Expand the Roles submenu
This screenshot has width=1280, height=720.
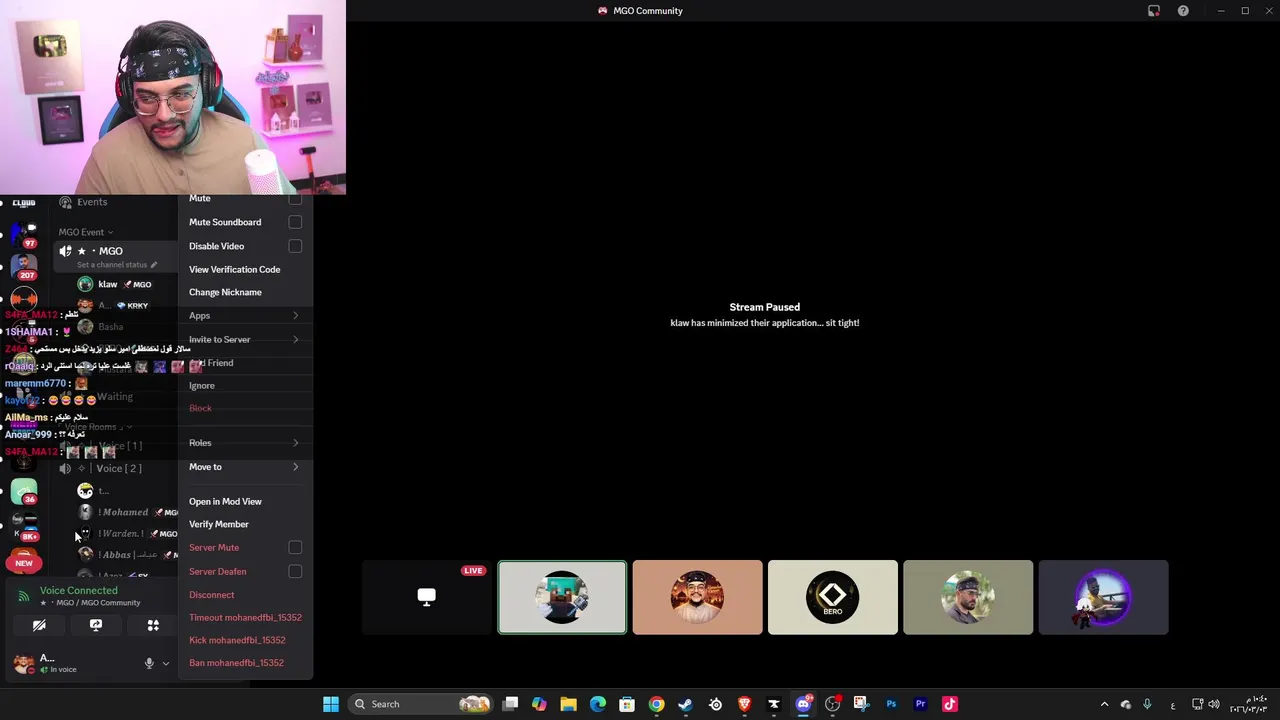click(245, 443)
